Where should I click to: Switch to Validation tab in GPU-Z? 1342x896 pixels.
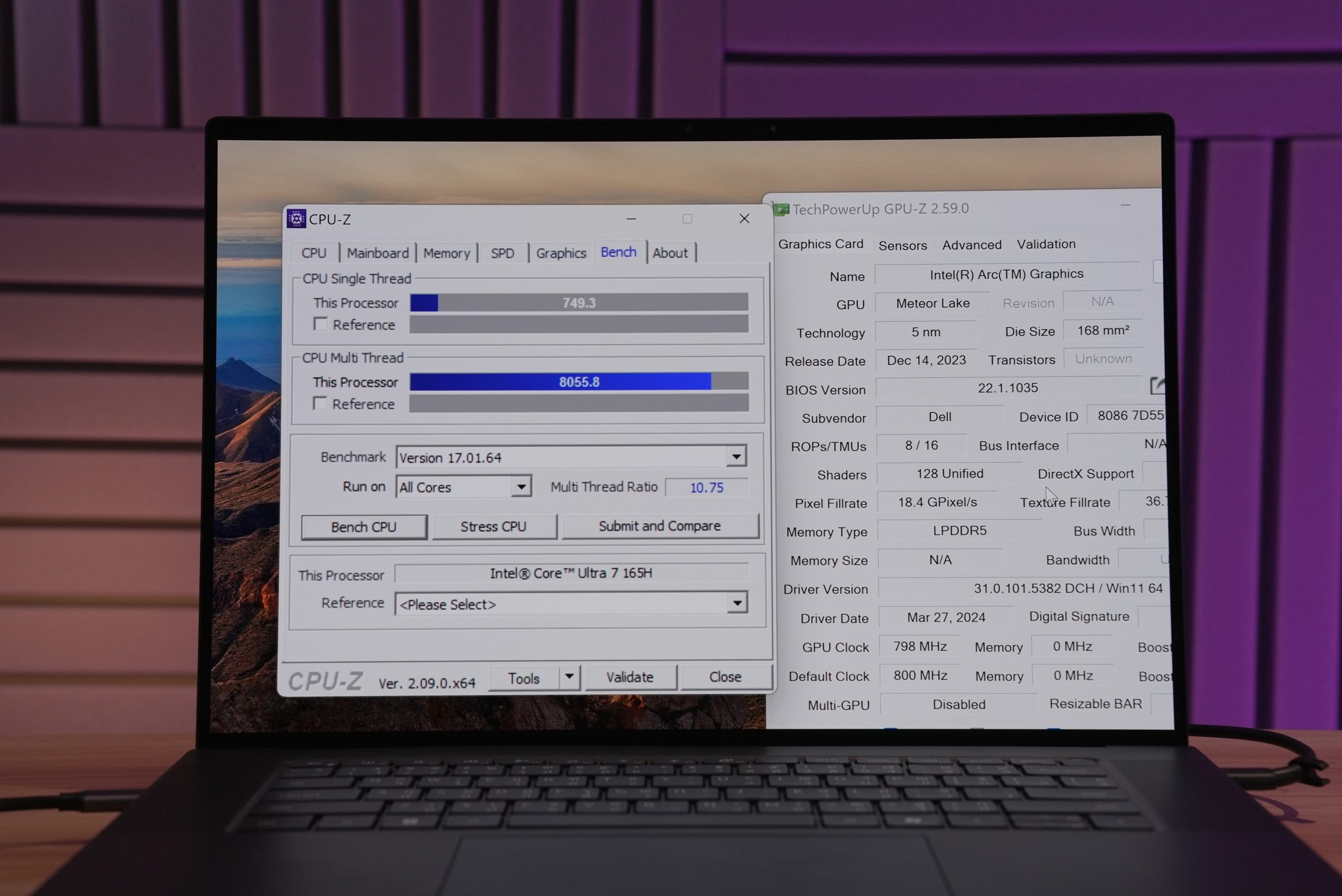pyautogui.click(x=1046, y=244)
